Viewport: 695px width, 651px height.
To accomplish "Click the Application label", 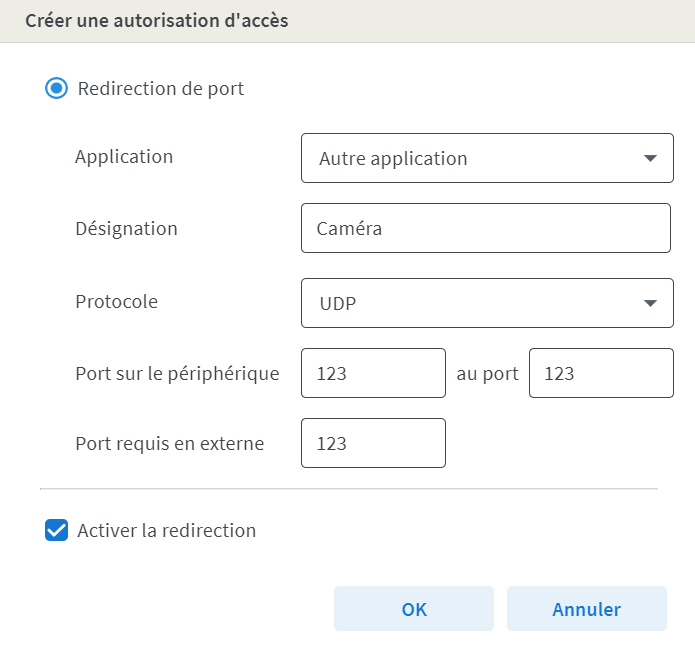I will (x=124, y=157).
